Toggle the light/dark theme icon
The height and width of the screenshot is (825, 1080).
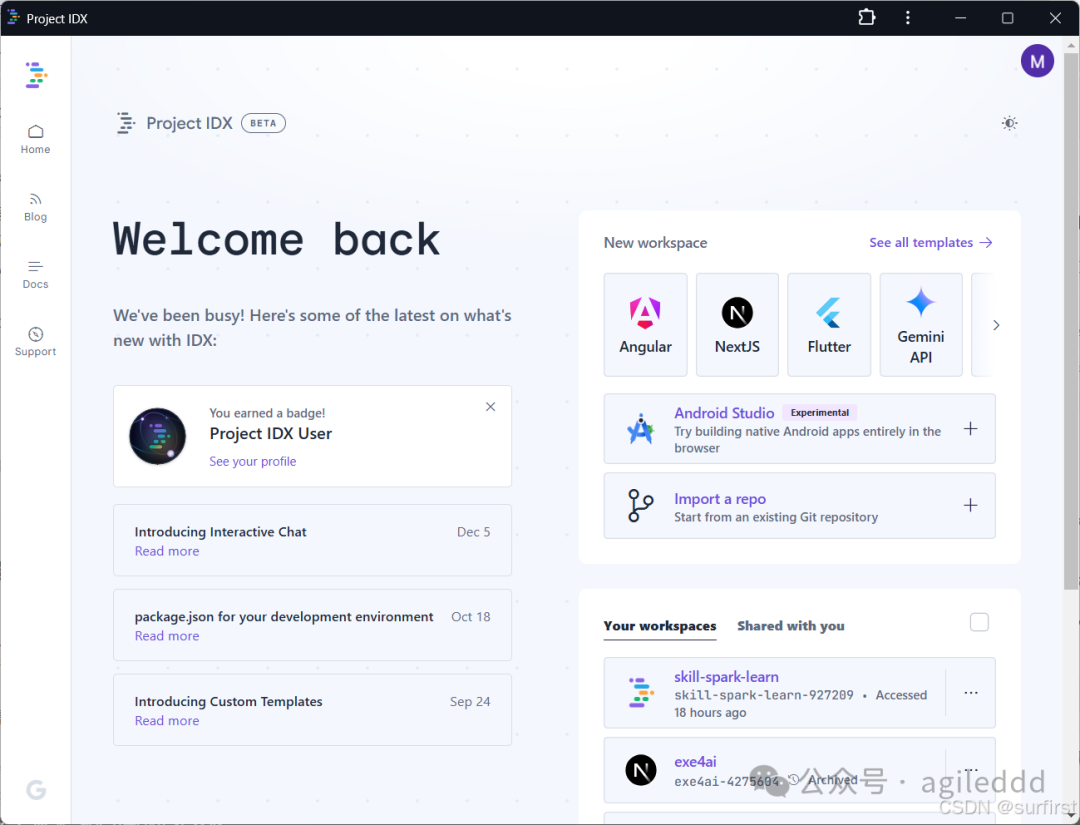pos(1009,123)
